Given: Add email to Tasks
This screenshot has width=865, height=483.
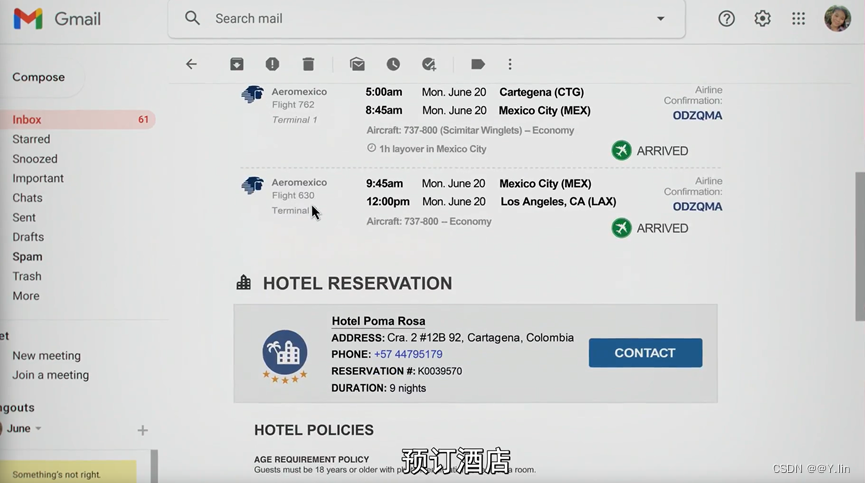Looking at the screenshot, I should pyautogui.click(x=429, y=65).
